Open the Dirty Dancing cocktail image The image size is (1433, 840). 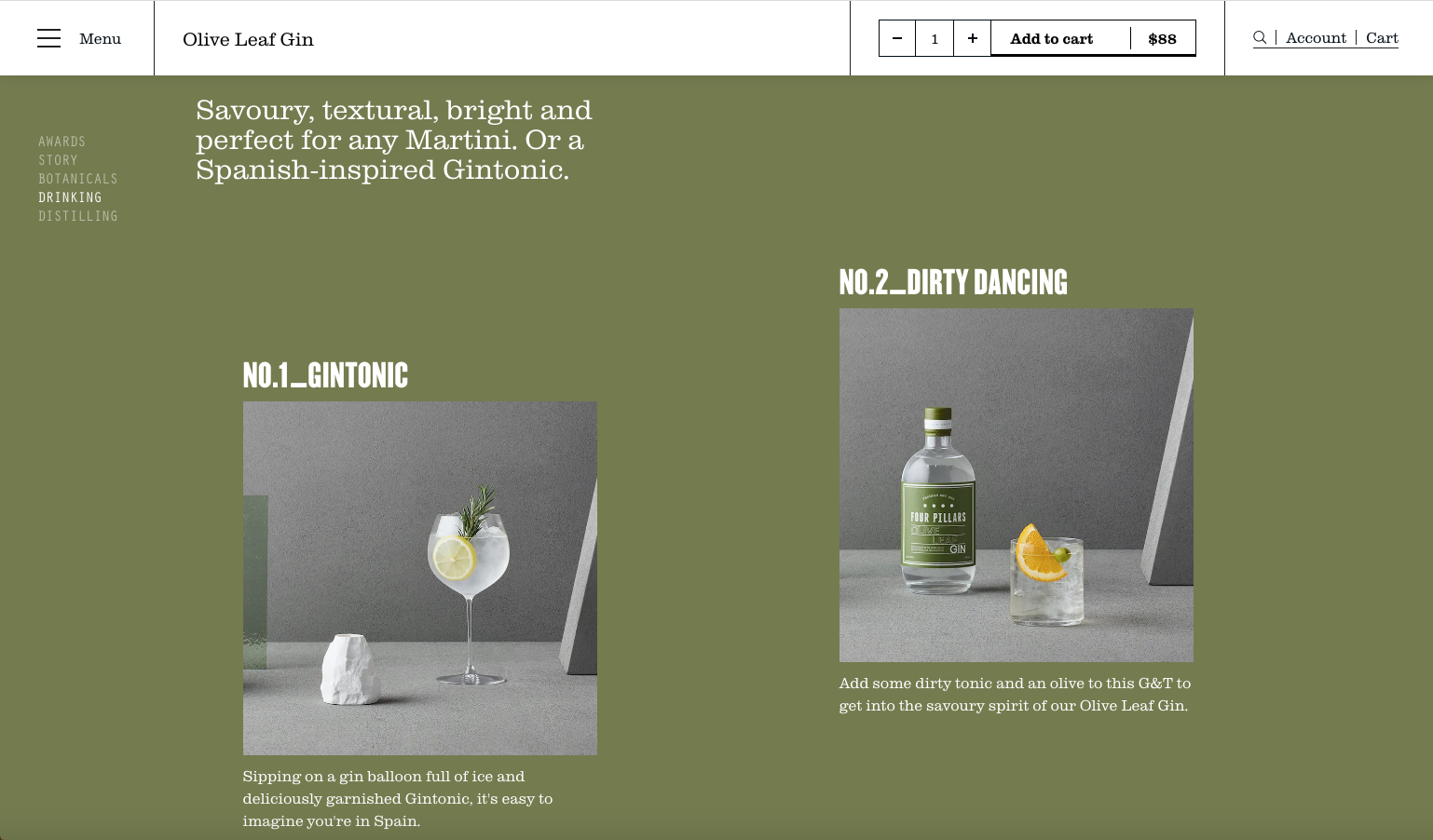1017,485
